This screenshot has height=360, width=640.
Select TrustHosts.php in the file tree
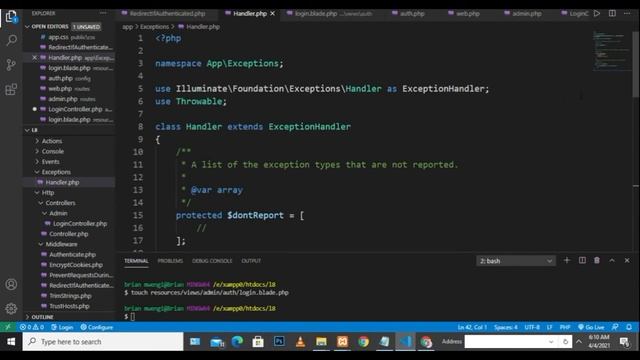click(69, 306)
